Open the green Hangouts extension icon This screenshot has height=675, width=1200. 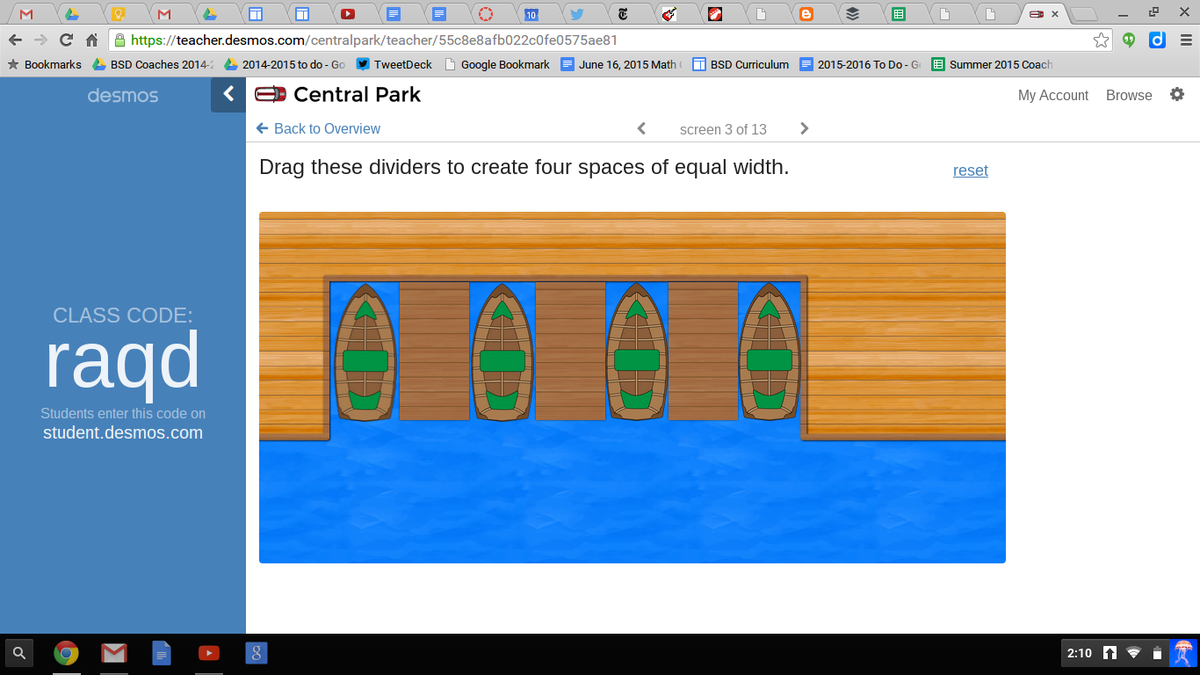click(x=1129, y=40)
